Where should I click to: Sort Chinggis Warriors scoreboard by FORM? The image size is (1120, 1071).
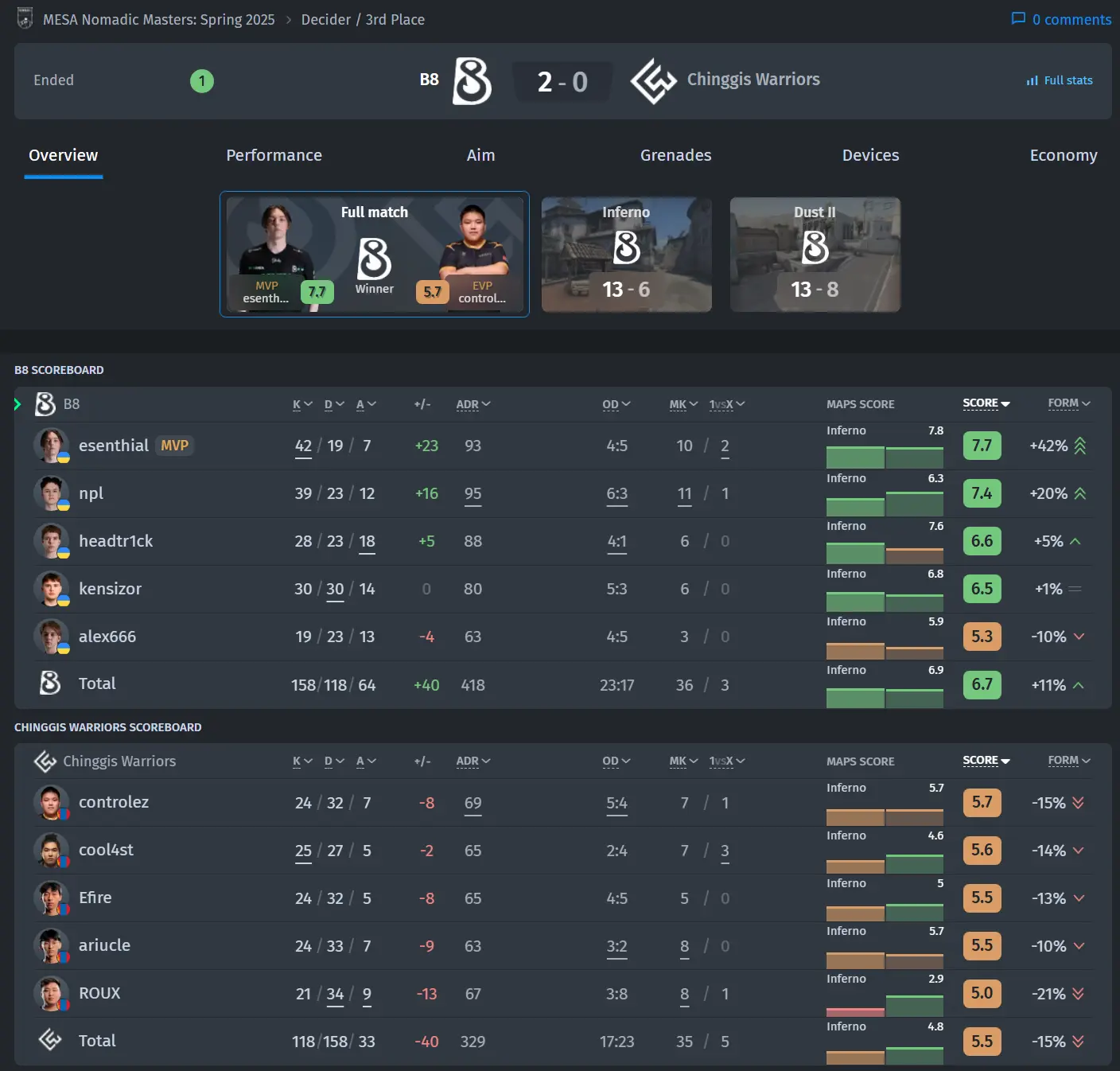(1069, 761)
